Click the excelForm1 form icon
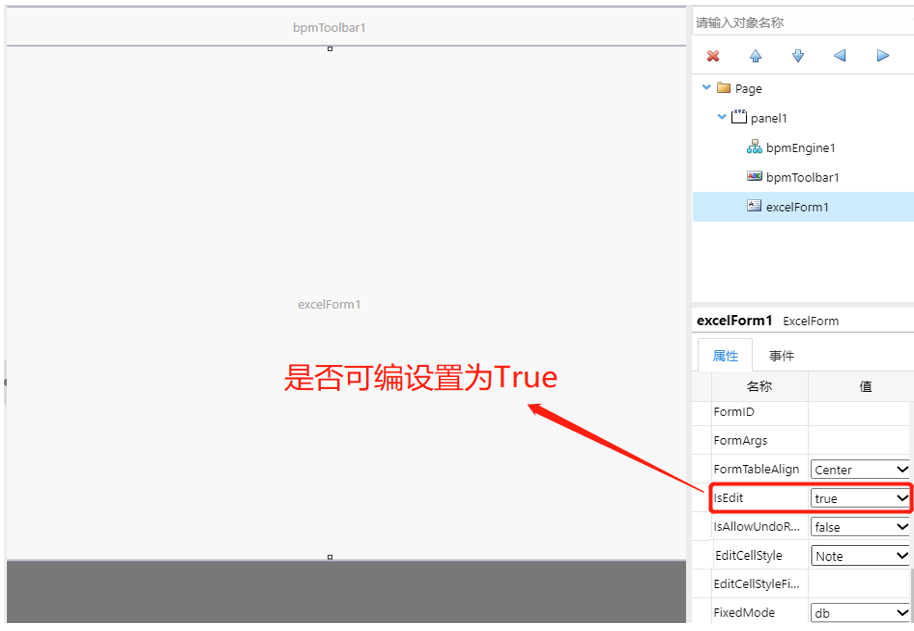 click(754, 206)
